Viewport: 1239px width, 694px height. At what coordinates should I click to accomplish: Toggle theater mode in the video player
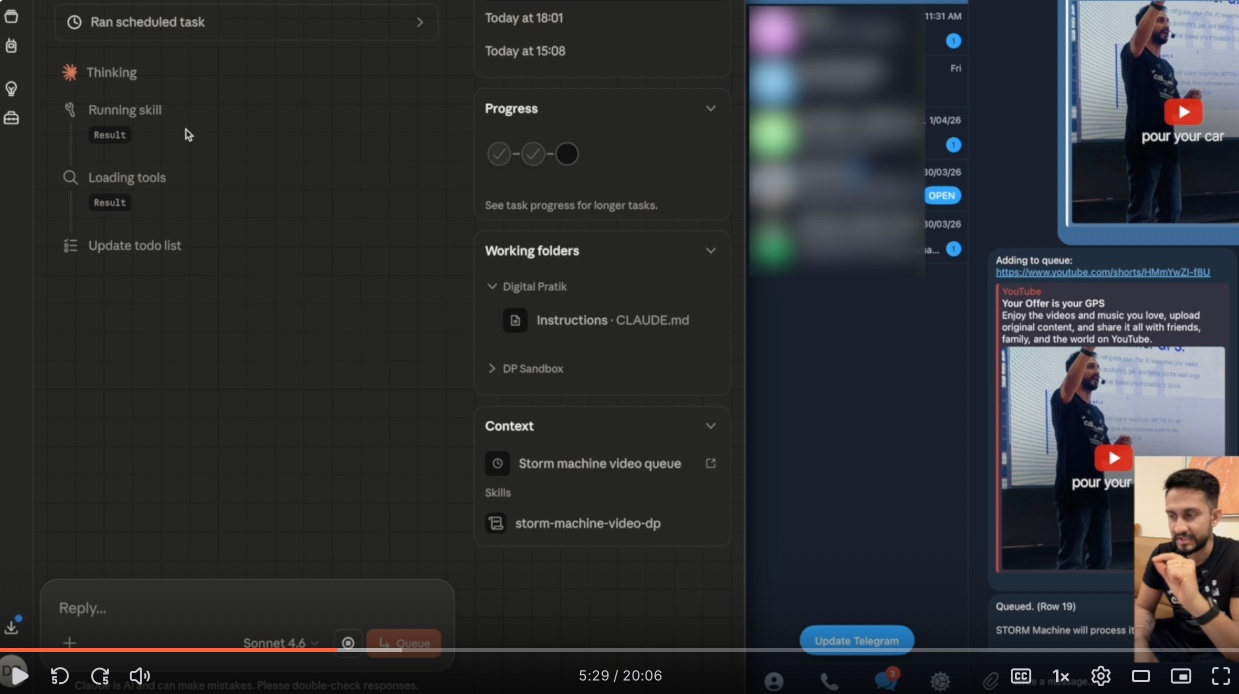click(1141, 676)
